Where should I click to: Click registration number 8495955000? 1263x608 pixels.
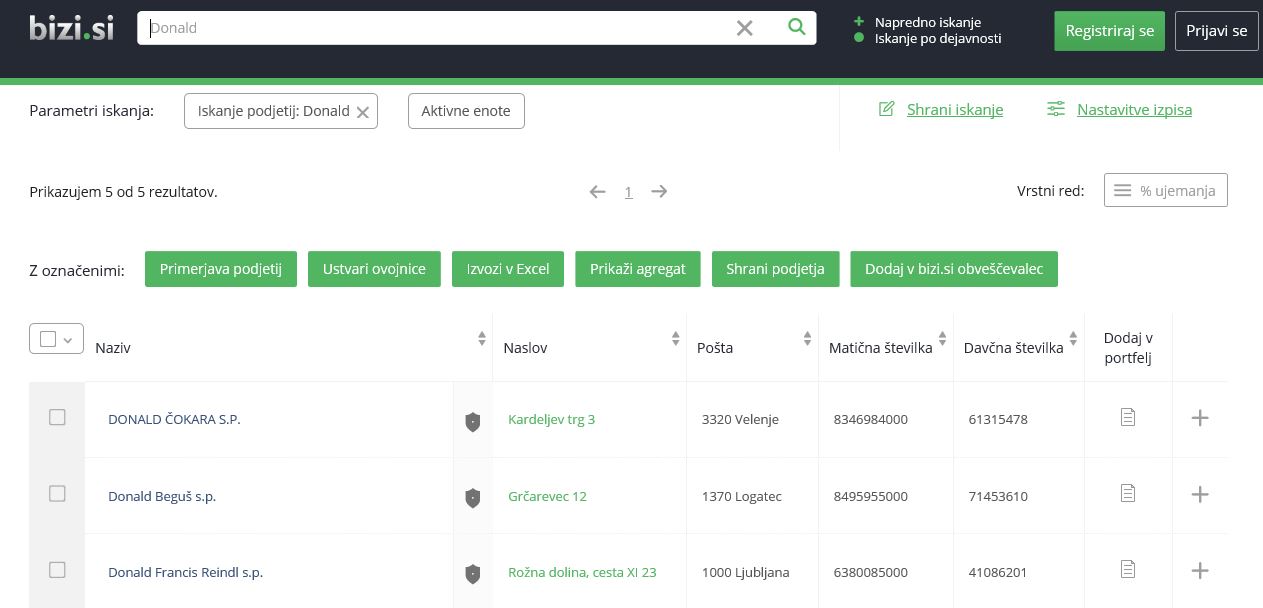point(870,496)
